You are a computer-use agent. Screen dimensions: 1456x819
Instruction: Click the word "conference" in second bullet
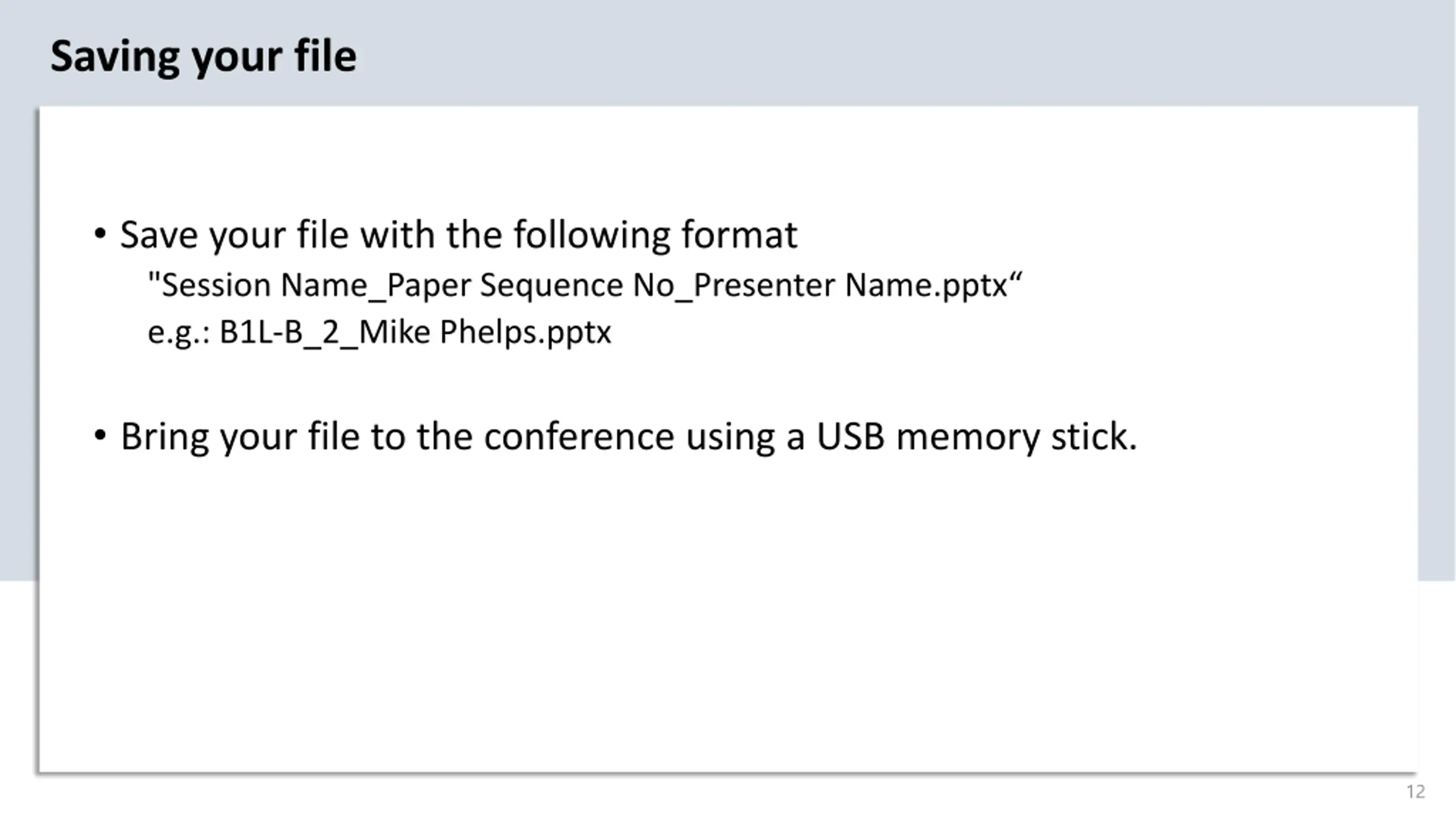point(579,437)
